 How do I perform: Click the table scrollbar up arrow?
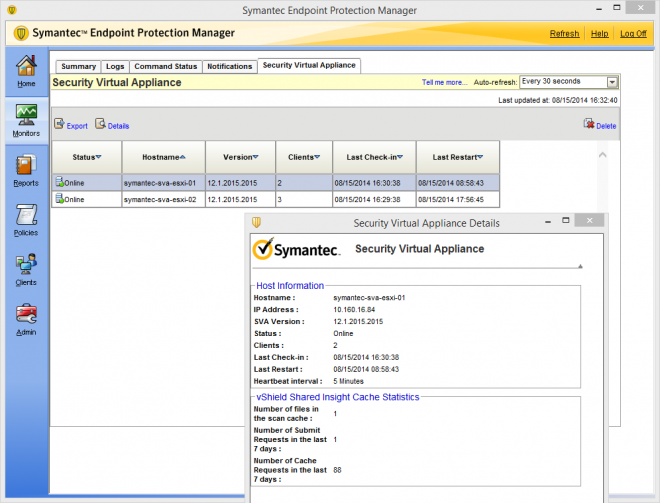602,155
